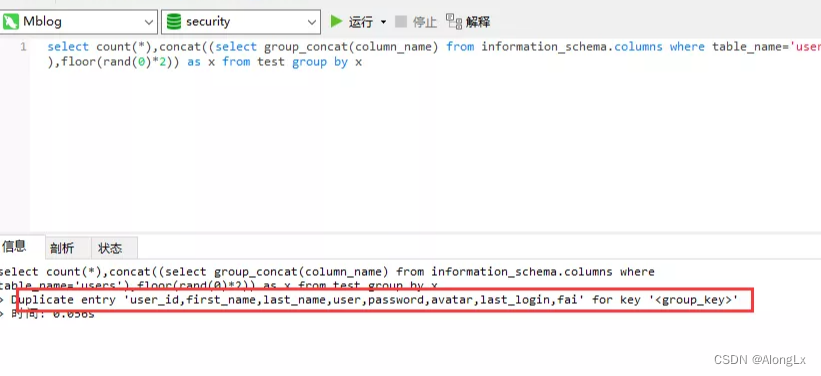Click the 'floor(rand(0)*2))' text in the editor
The height and width of the screenshot is (376, 821).
[120, 62]
